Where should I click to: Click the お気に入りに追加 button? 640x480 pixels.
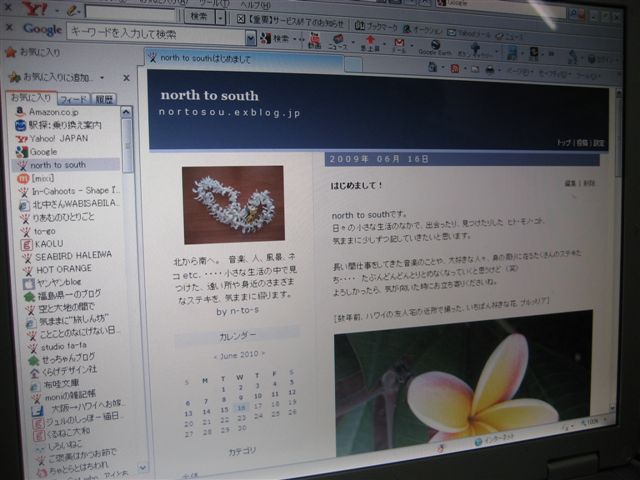(51, 77)
